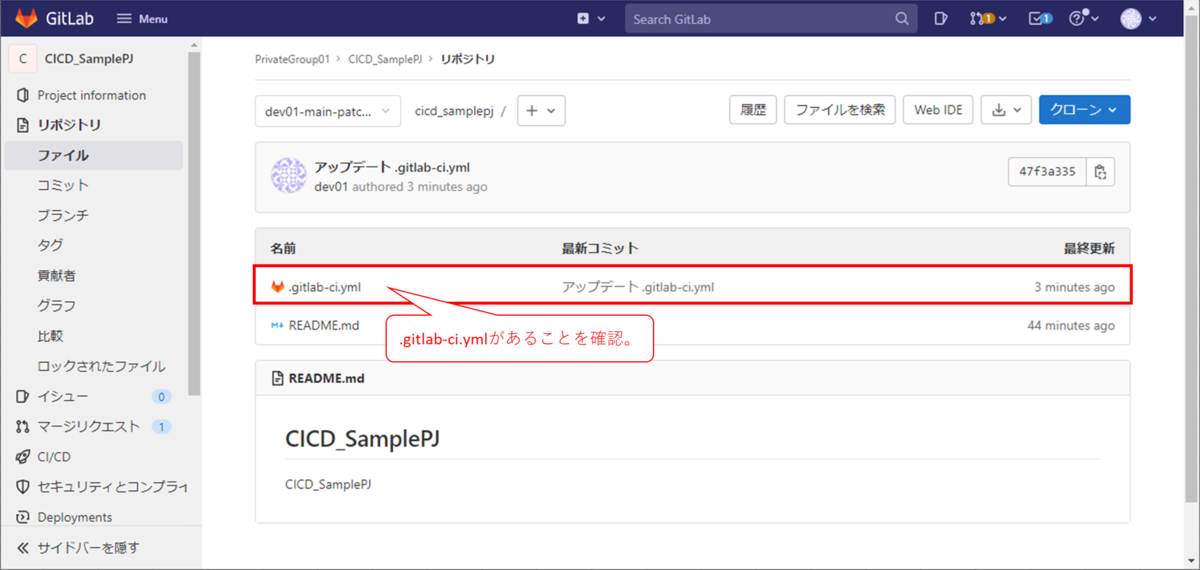This screenshot has width=1200, height=570.
Task: Open the dev01-main-patc branch dropdown
Action: coord(328,111)
